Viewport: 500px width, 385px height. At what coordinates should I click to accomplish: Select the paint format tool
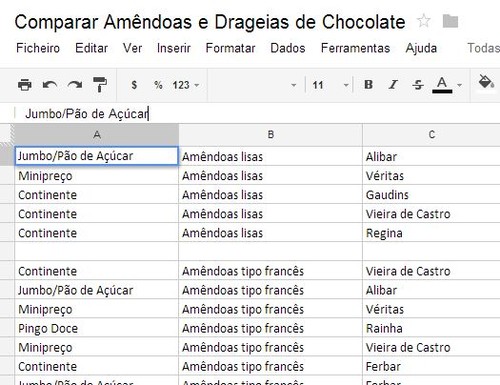point(100,85)
